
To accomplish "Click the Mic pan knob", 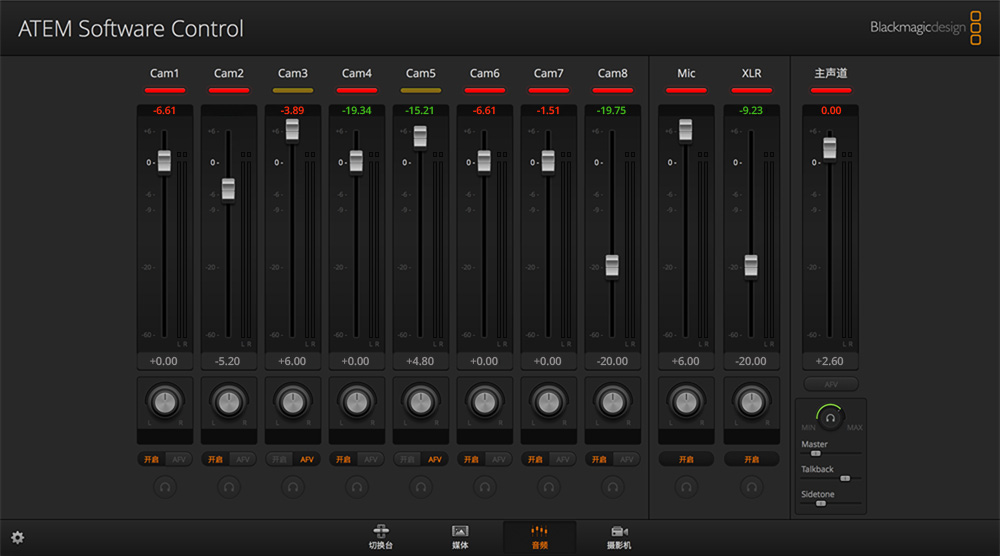I will pyautogui.click(x=686, y=402).
